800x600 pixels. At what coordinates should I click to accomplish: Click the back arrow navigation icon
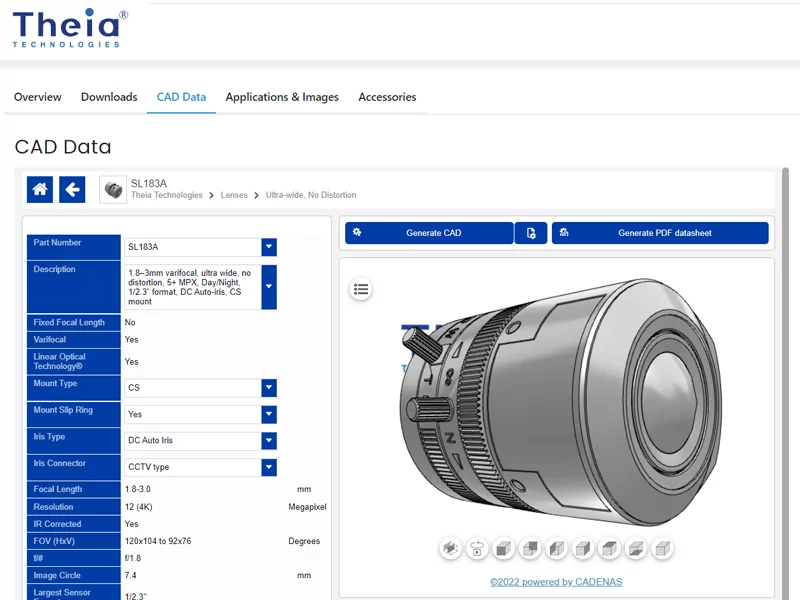(x=72, y=189)
